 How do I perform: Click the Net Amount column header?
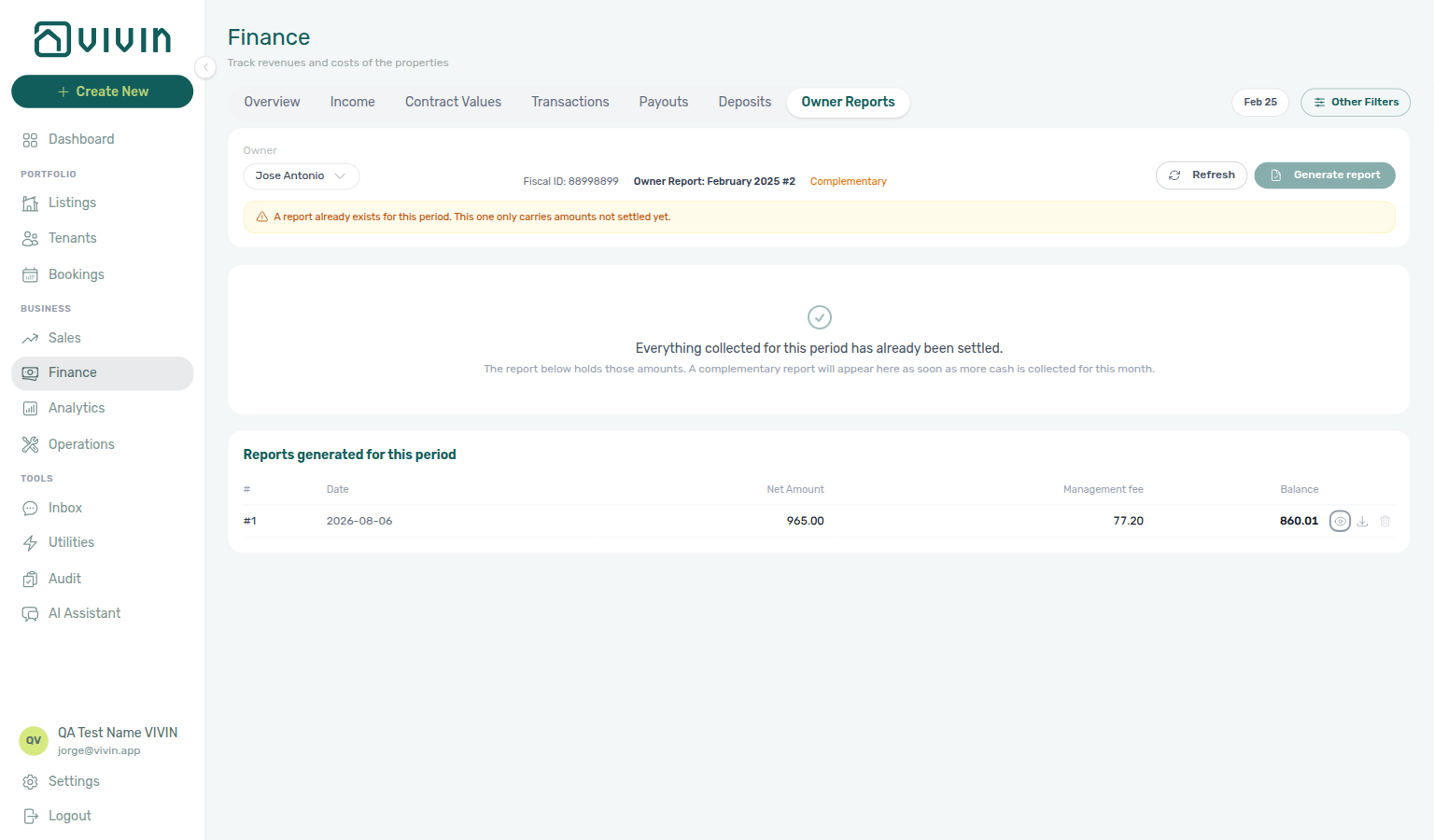(x=795, y=490)
